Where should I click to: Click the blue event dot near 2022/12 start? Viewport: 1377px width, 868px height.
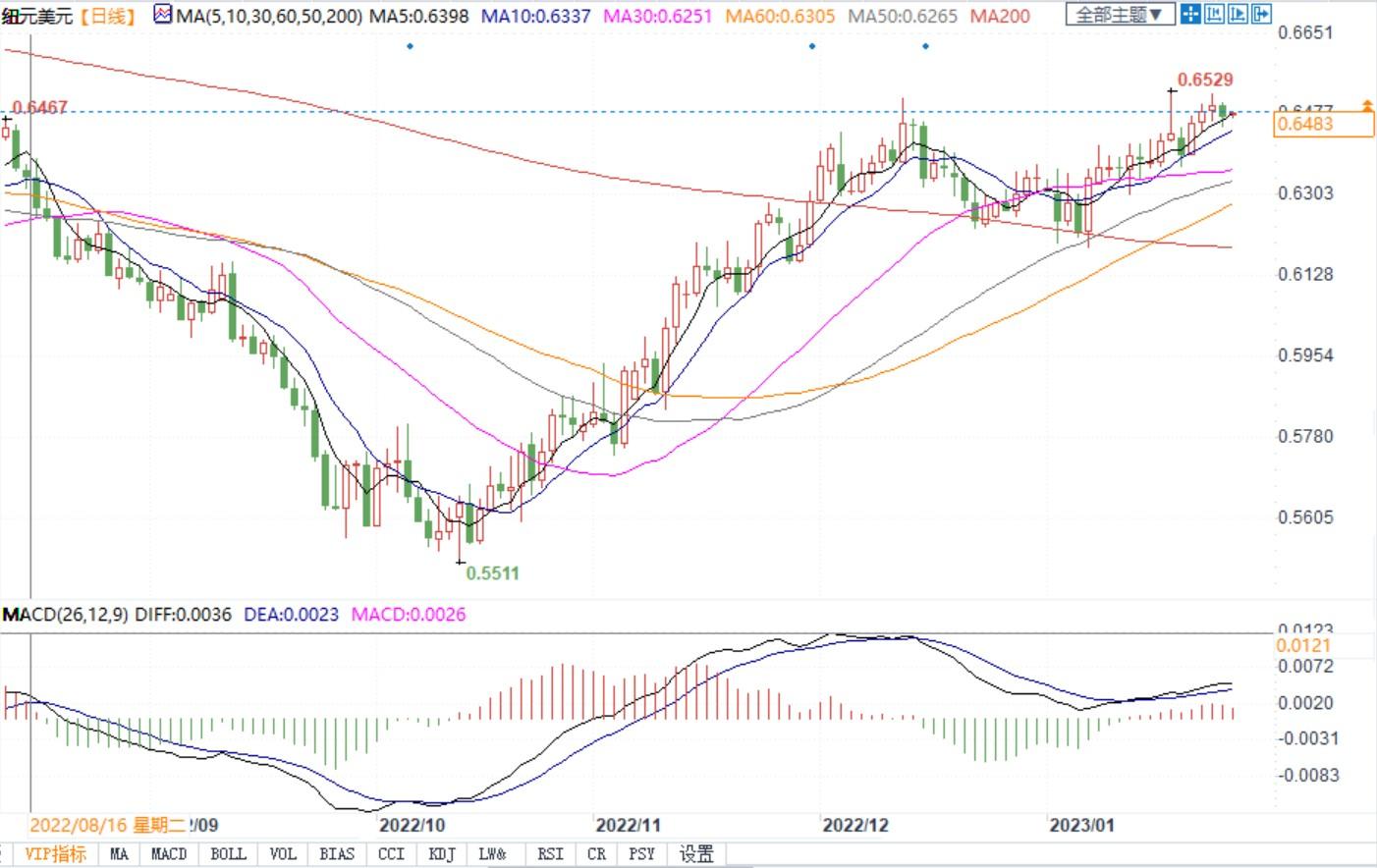[812, 46]
